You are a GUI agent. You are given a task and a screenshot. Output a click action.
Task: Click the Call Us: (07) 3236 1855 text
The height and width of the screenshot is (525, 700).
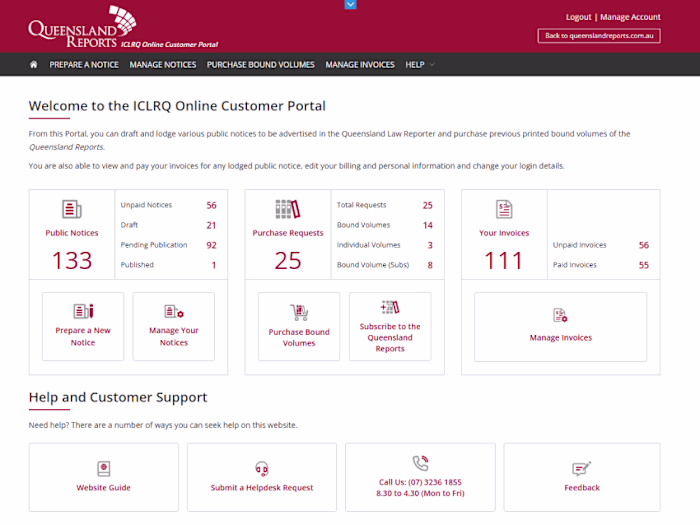(x=420, y=482)
